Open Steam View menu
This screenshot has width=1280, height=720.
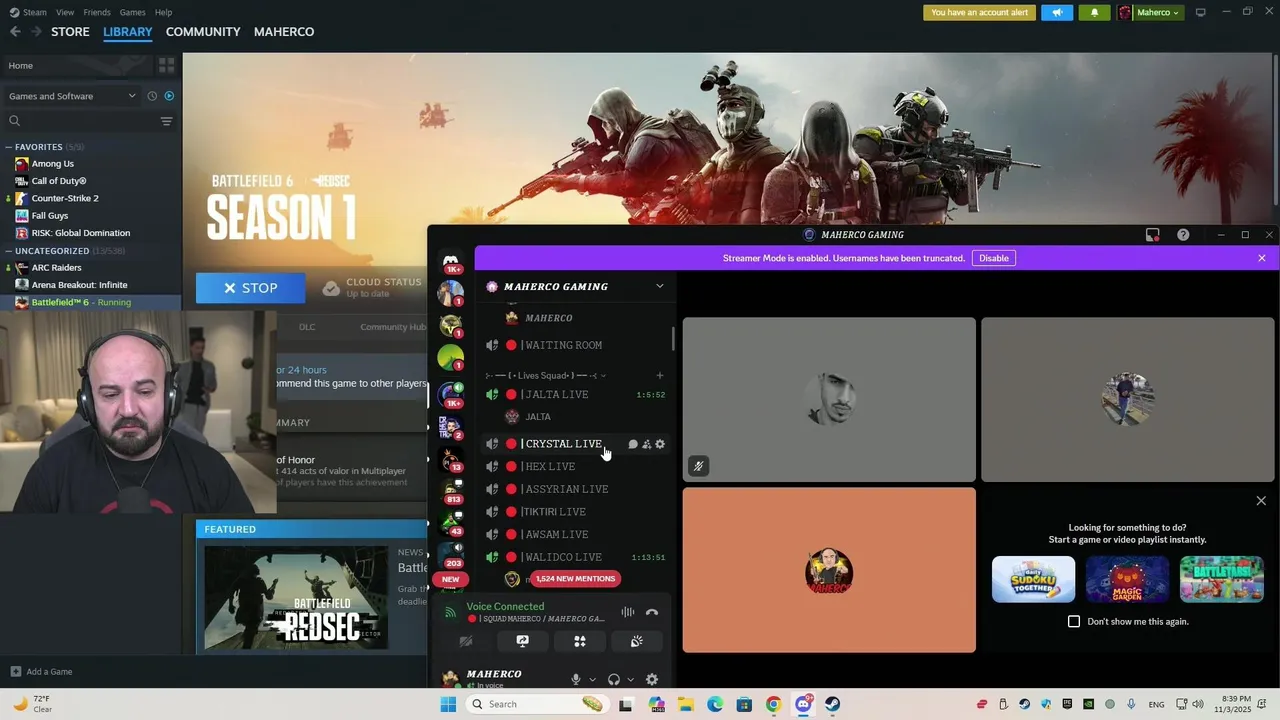pyautogui.click(x=65, y=12)
